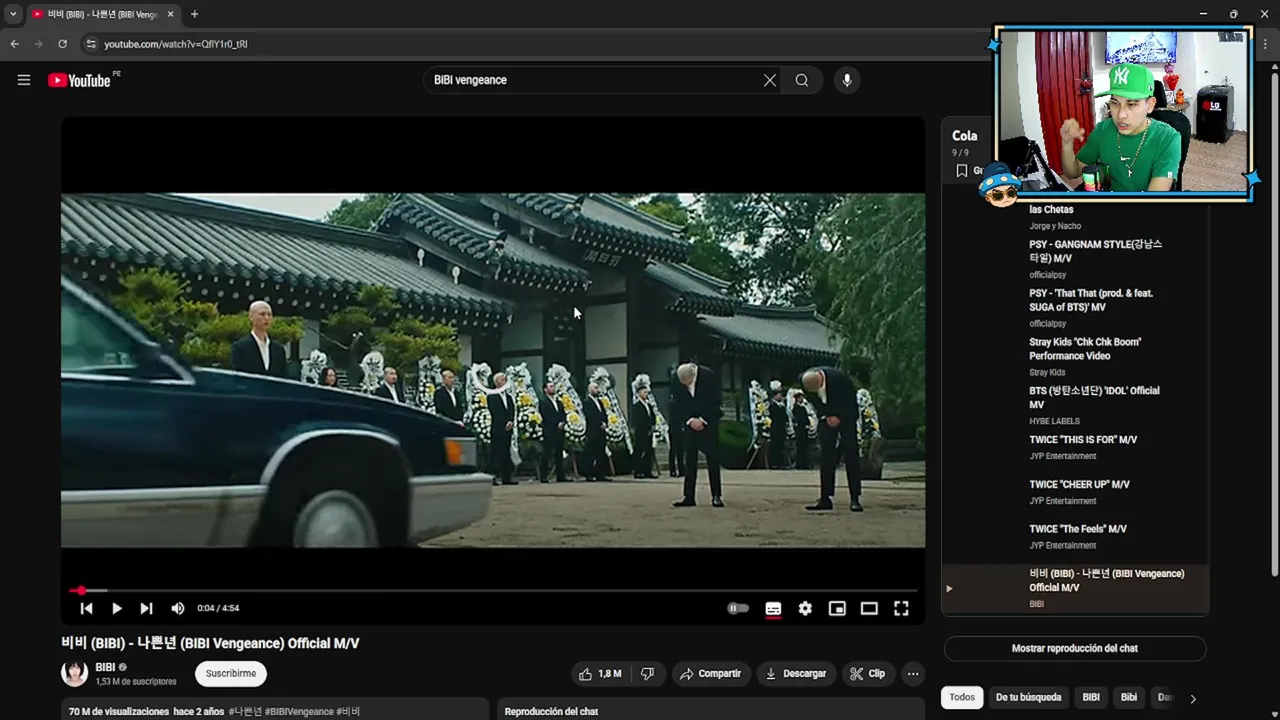Open the tab search dropdown

pyautogui.click(x=13, y=14)
